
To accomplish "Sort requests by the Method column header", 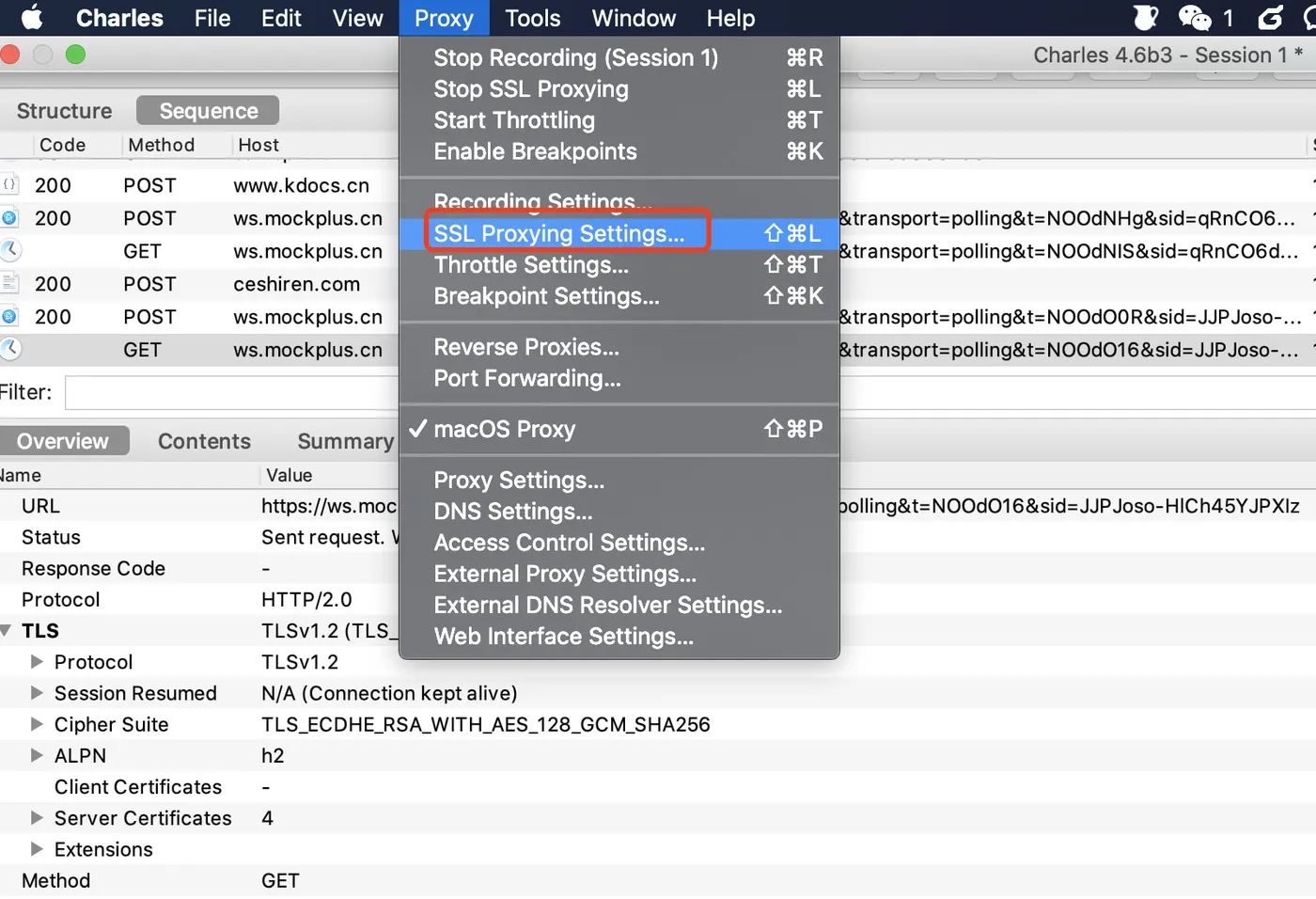I will (x=162, y=145).
